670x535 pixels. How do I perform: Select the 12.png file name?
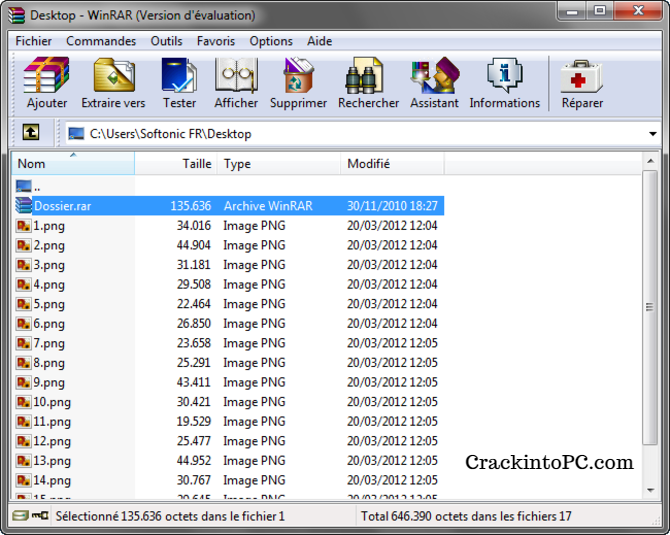[52, 441]
